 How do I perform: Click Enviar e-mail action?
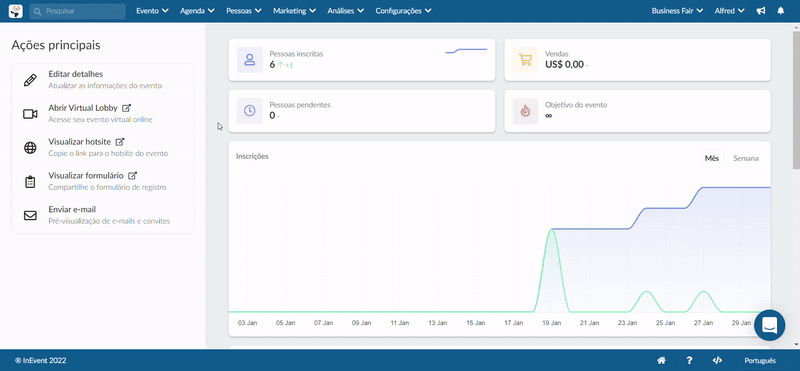pos(103,215)
